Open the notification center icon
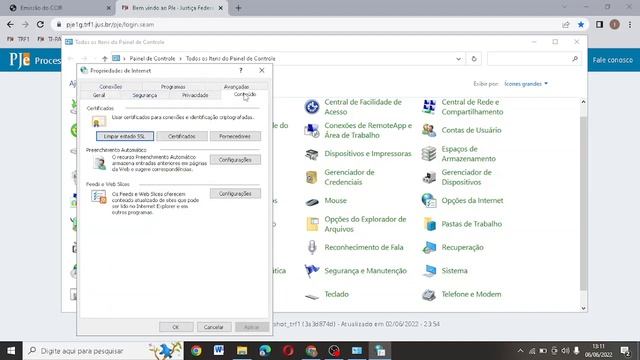This screenshot has height=360, width=640. [x=625, y=351]
